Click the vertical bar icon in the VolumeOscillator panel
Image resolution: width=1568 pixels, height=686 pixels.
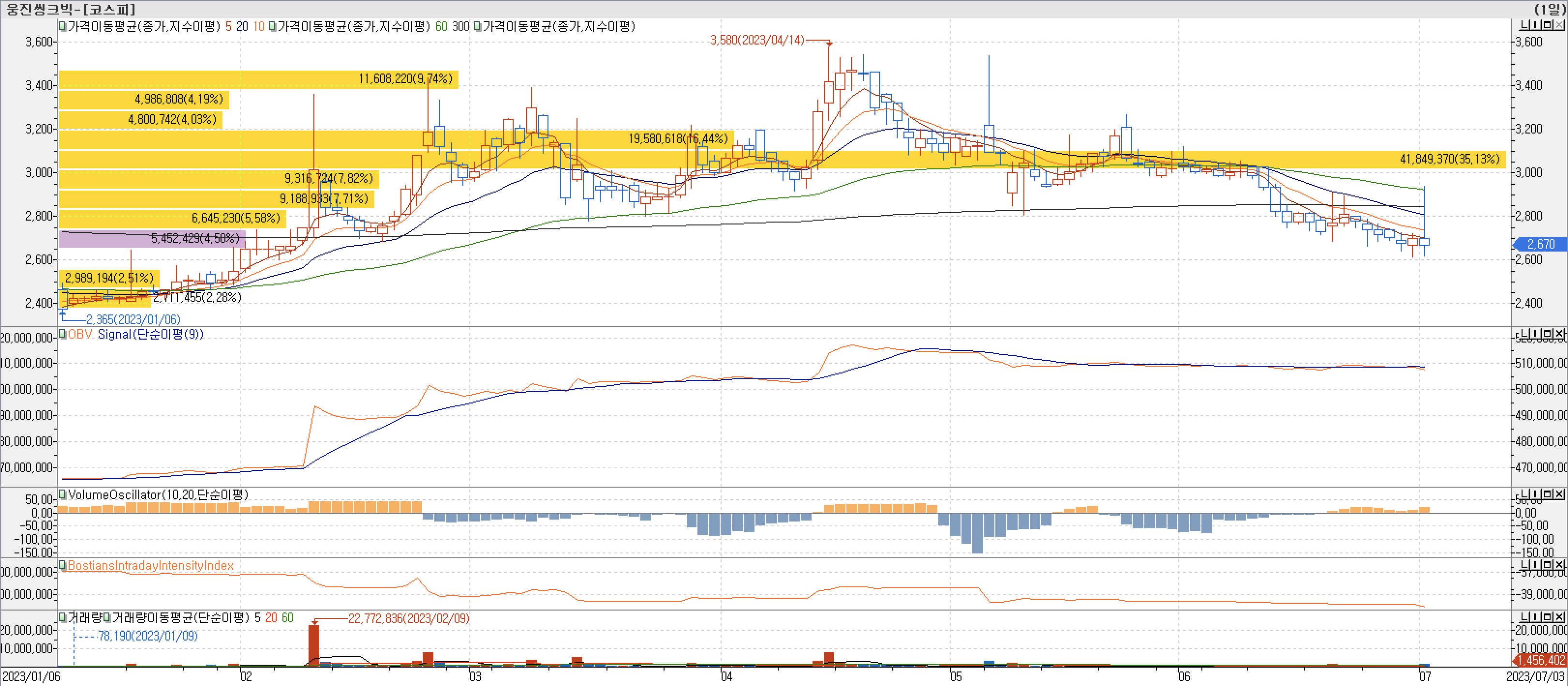pos(1535,494)
